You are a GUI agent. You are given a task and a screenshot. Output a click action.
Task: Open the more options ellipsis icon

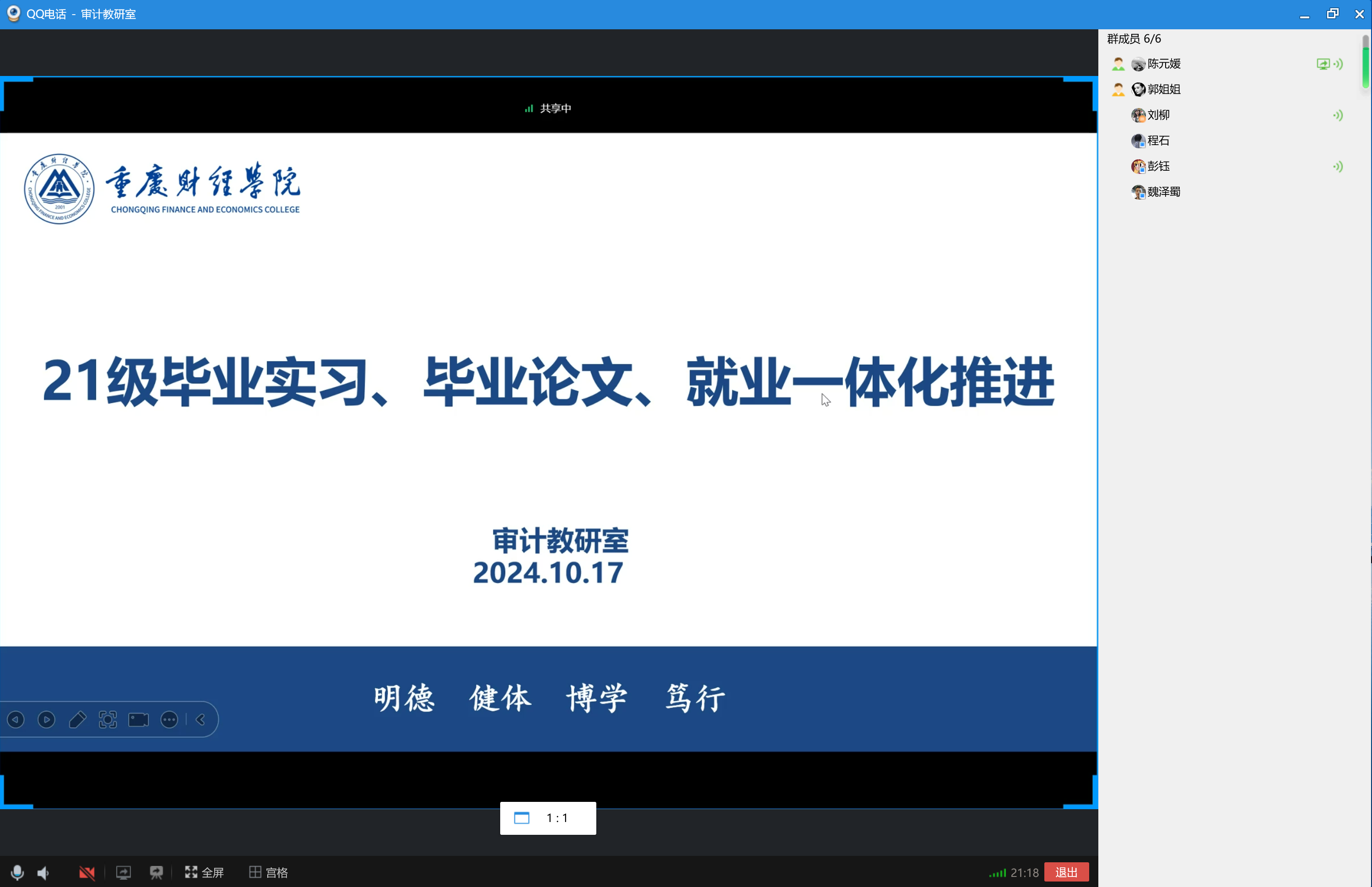pos(169,719)
